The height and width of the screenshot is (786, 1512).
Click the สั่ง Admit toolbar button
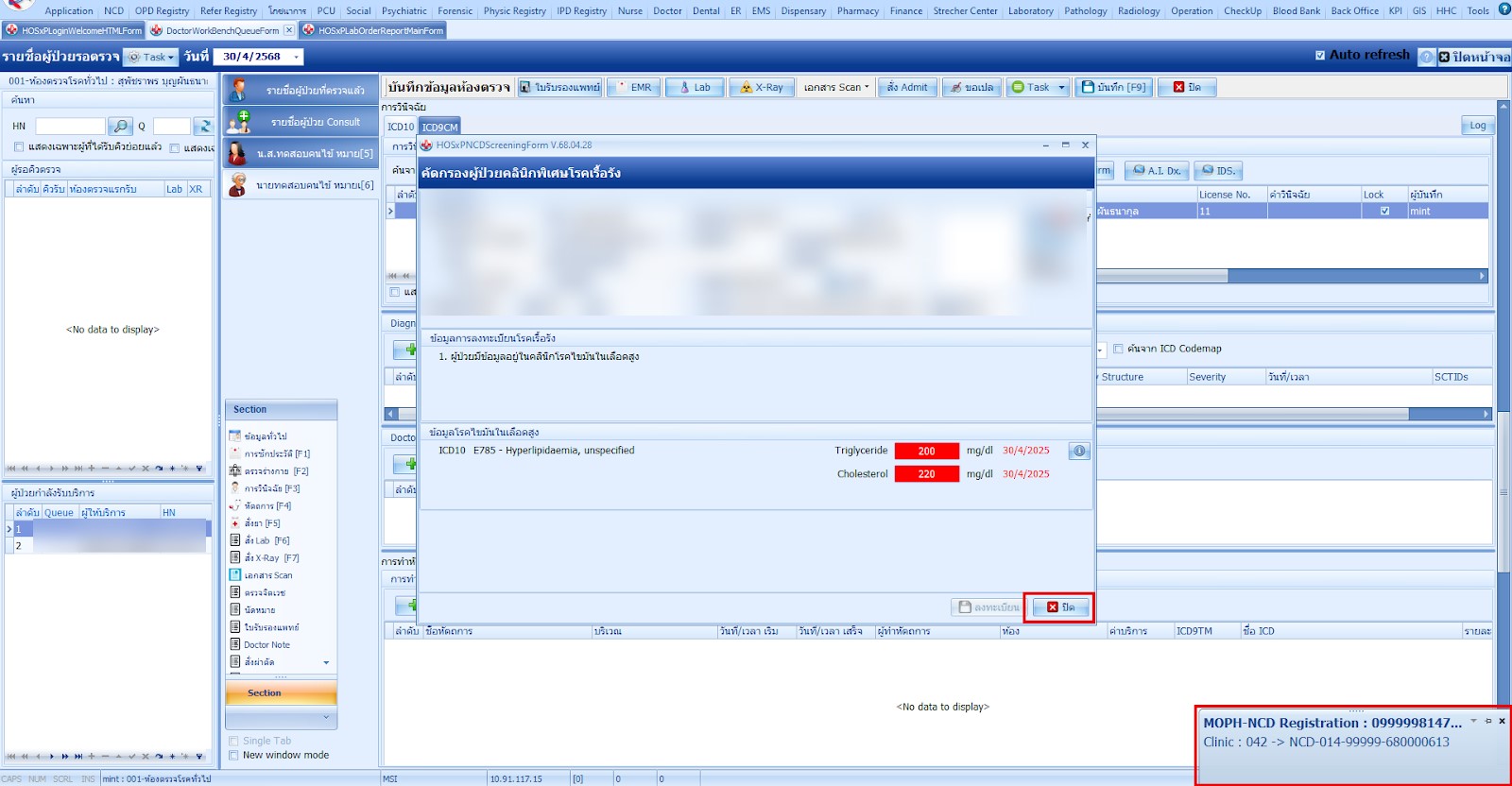(907, 87)
